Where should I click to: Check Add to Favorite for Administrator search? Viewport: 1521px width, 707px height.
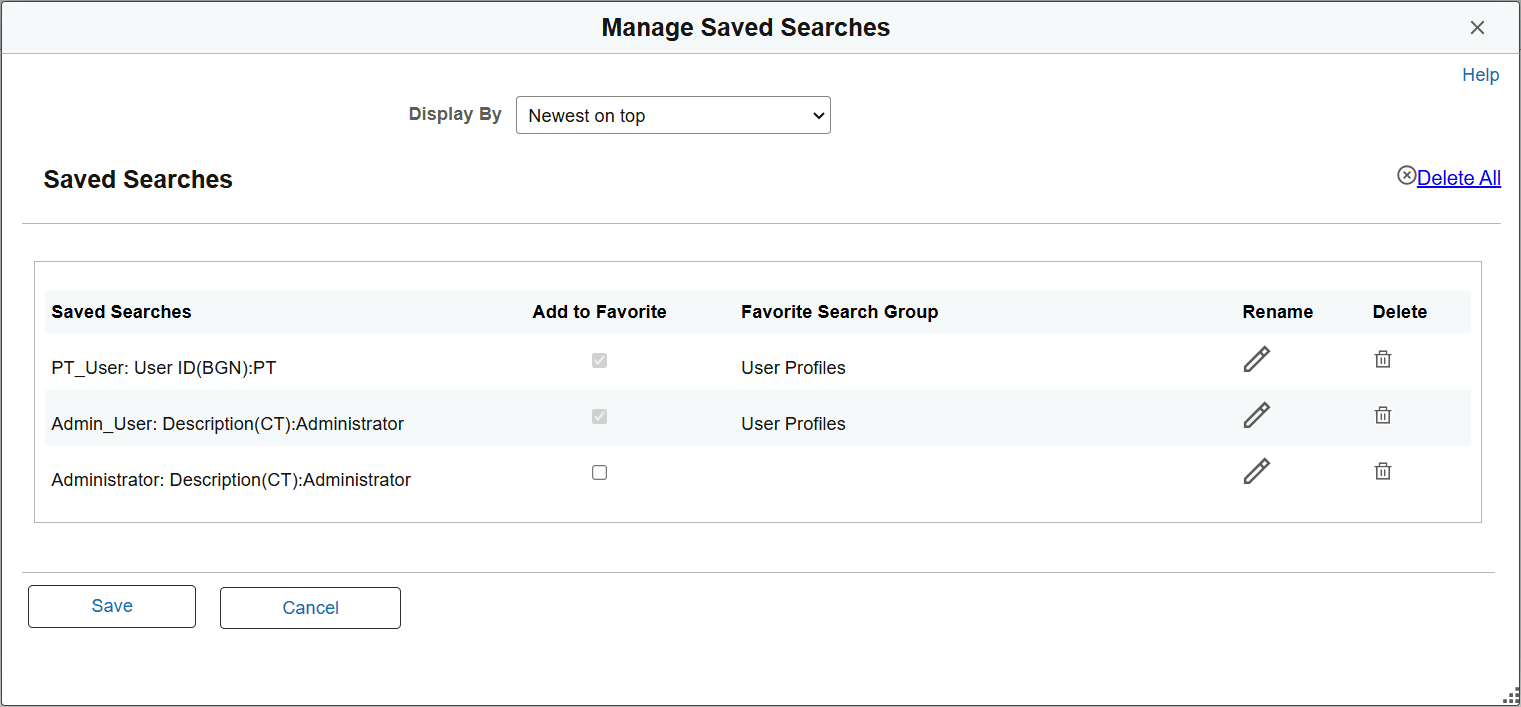(x=599, y=472)
